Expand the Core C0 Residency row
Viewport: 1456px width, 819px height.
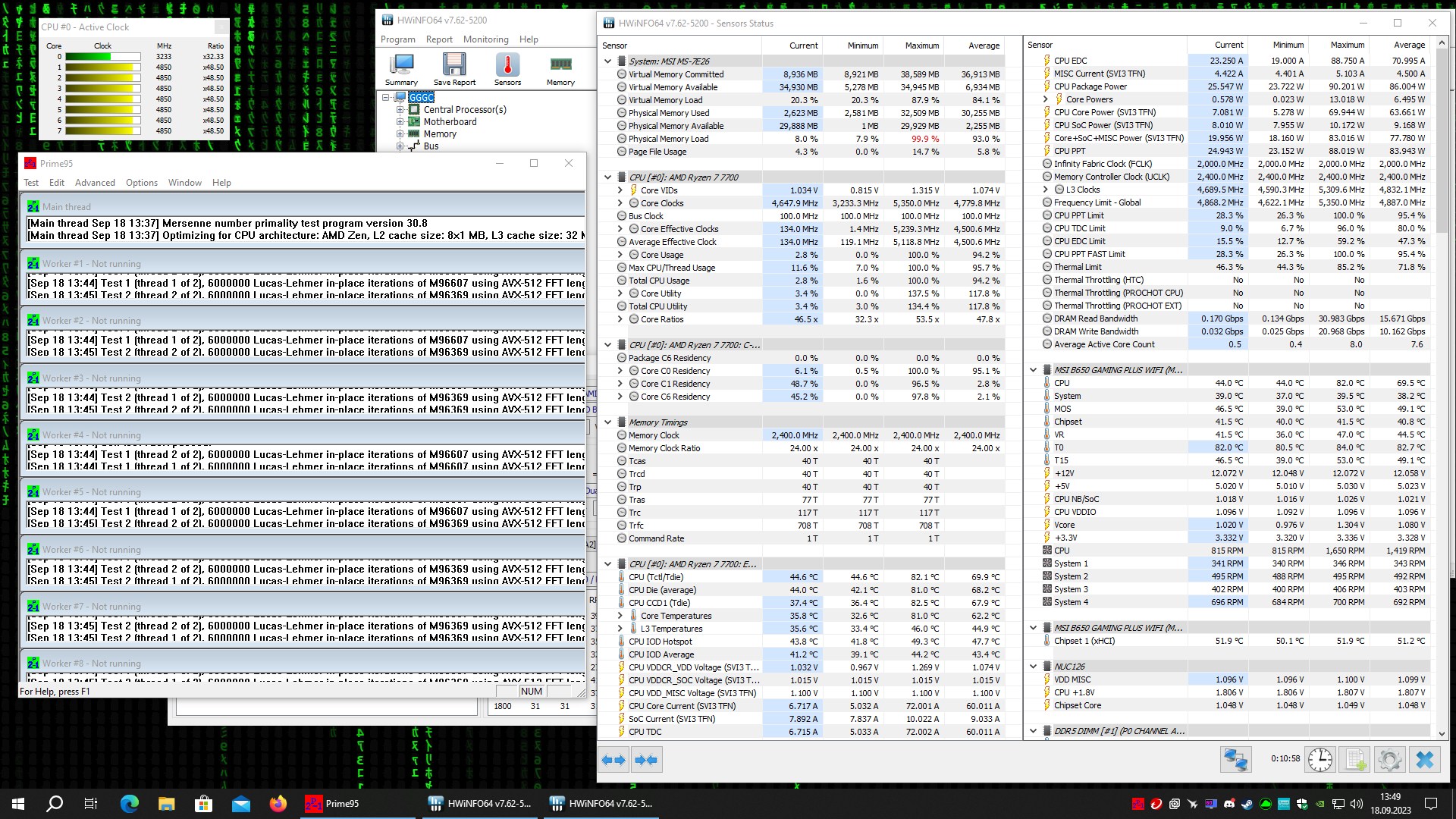click(x=620, y=371)
